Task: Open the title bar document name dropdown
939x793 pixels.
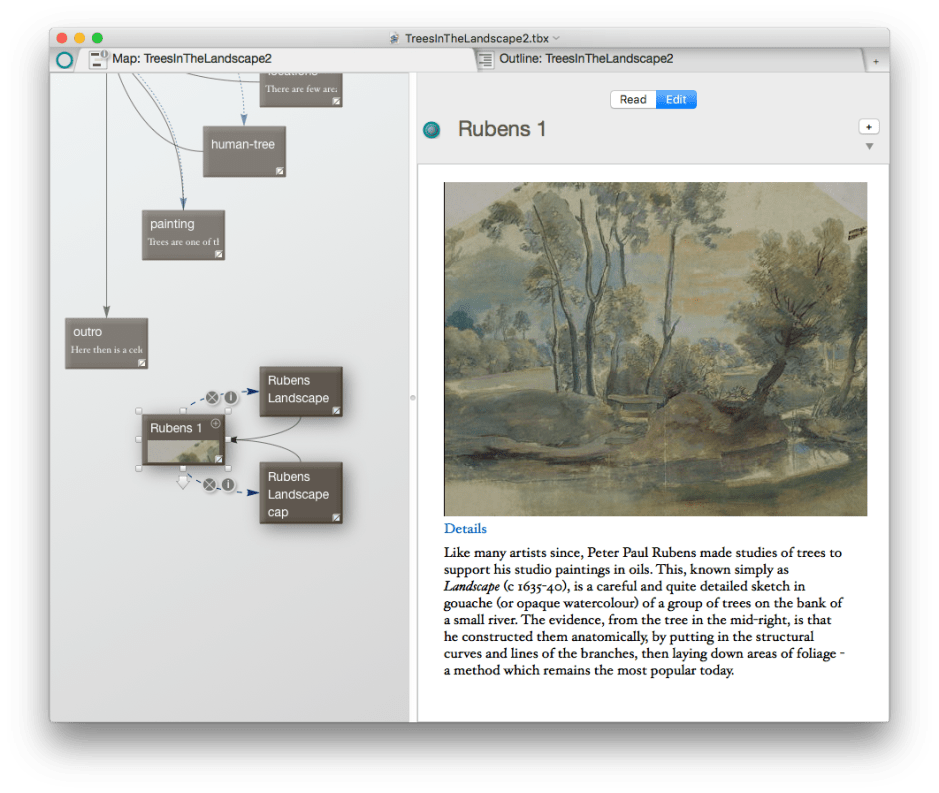Action: pos(556,38)
